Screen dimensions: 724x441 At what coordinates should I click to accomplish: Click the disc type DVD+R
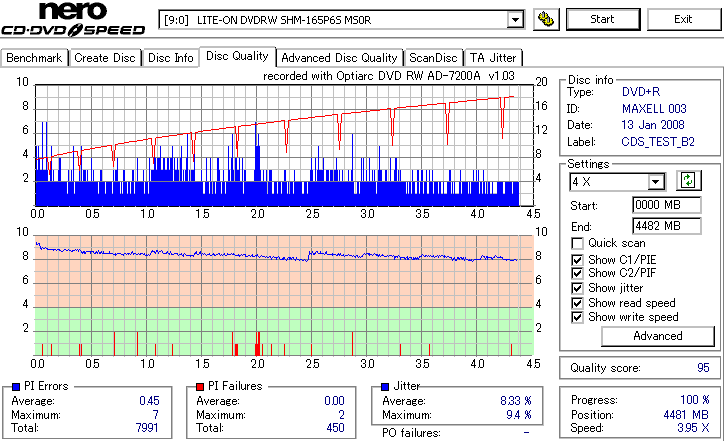pyautogui.click(x=641, y=92)
